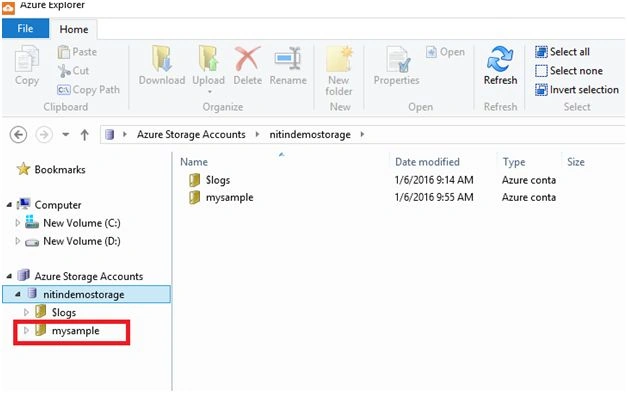Screen dimensions: 627x393
Task: Select nitindemostorage in the tree
Action: [x=86, y=294]
